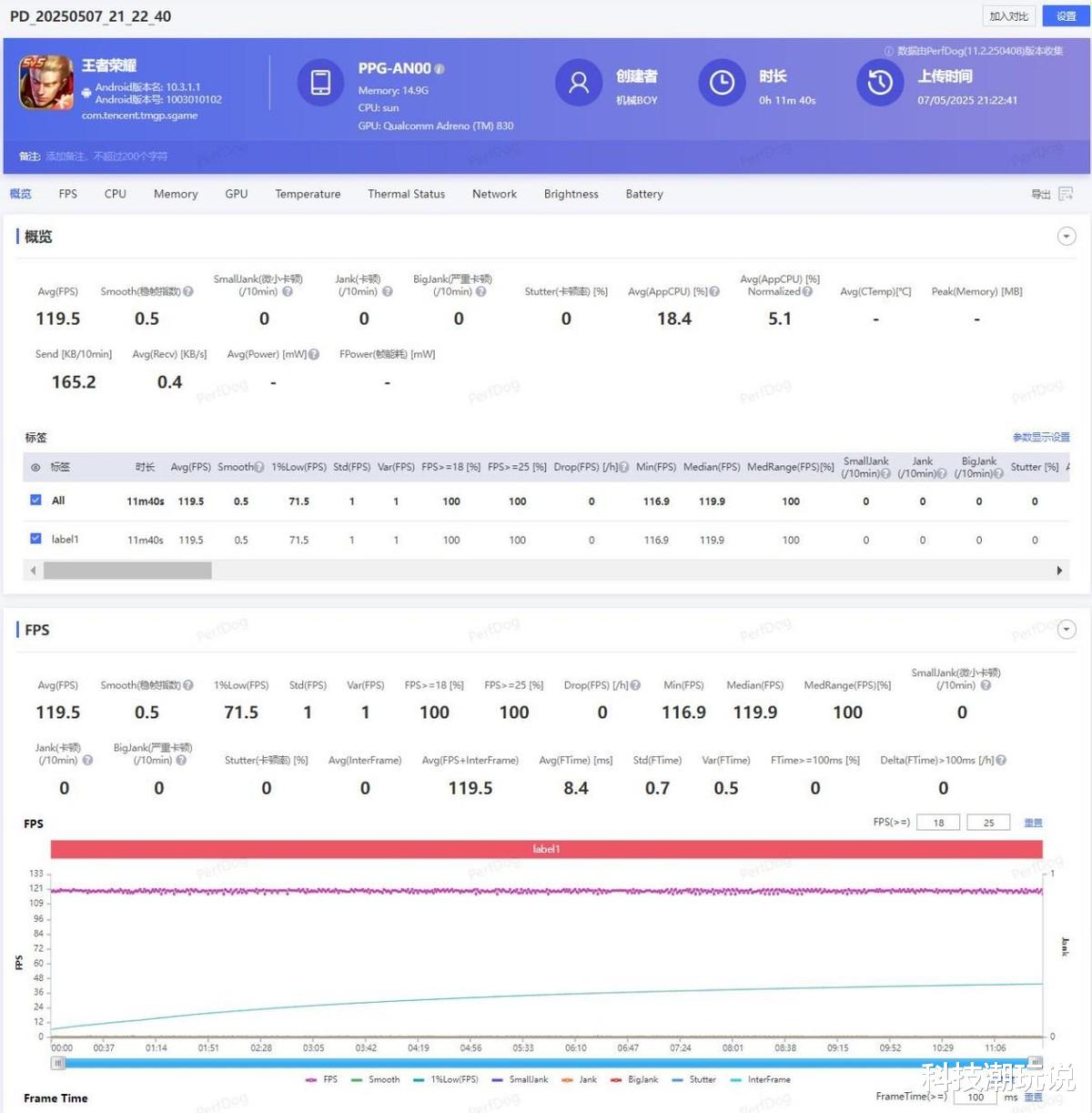Open the 参数显示设置 link
This screenshot has height=1113, width=1092.
(1041, 438)
